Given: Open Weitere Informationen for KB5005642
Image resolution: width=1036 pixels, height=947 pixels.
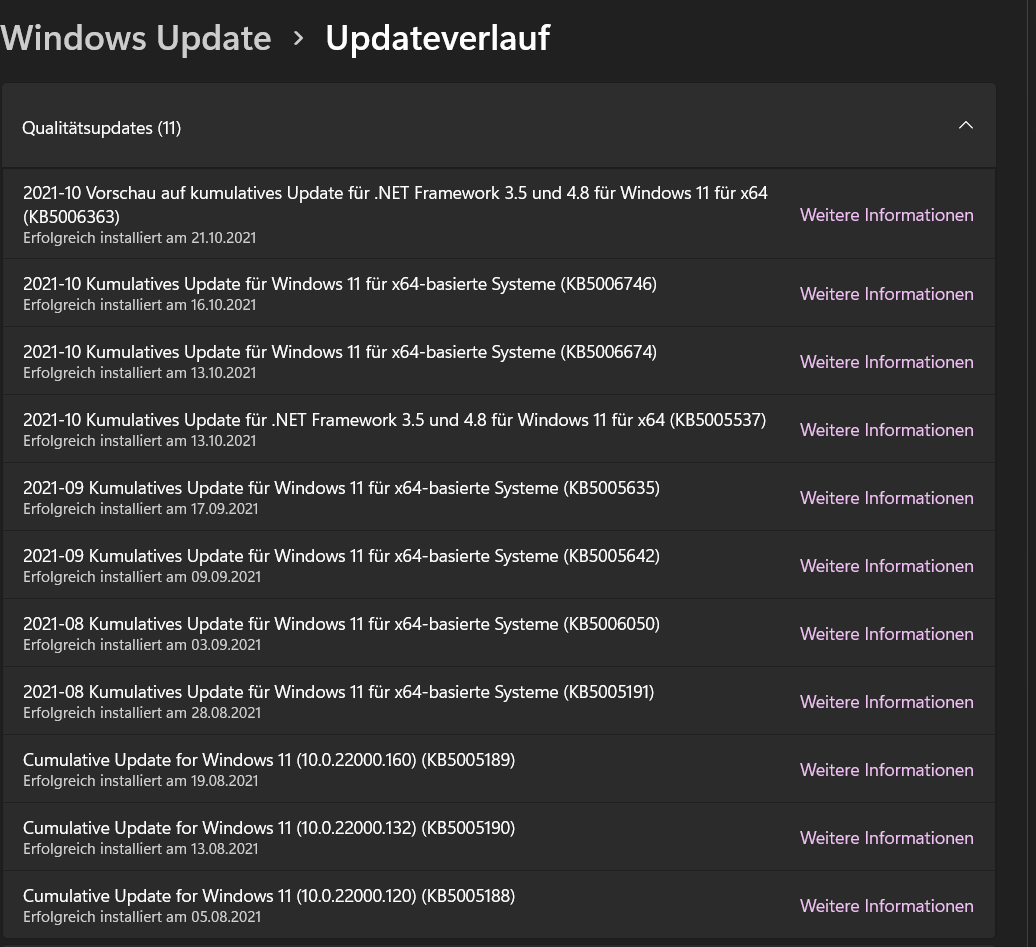Looking at the screenshot, I should tap(886, 565).
